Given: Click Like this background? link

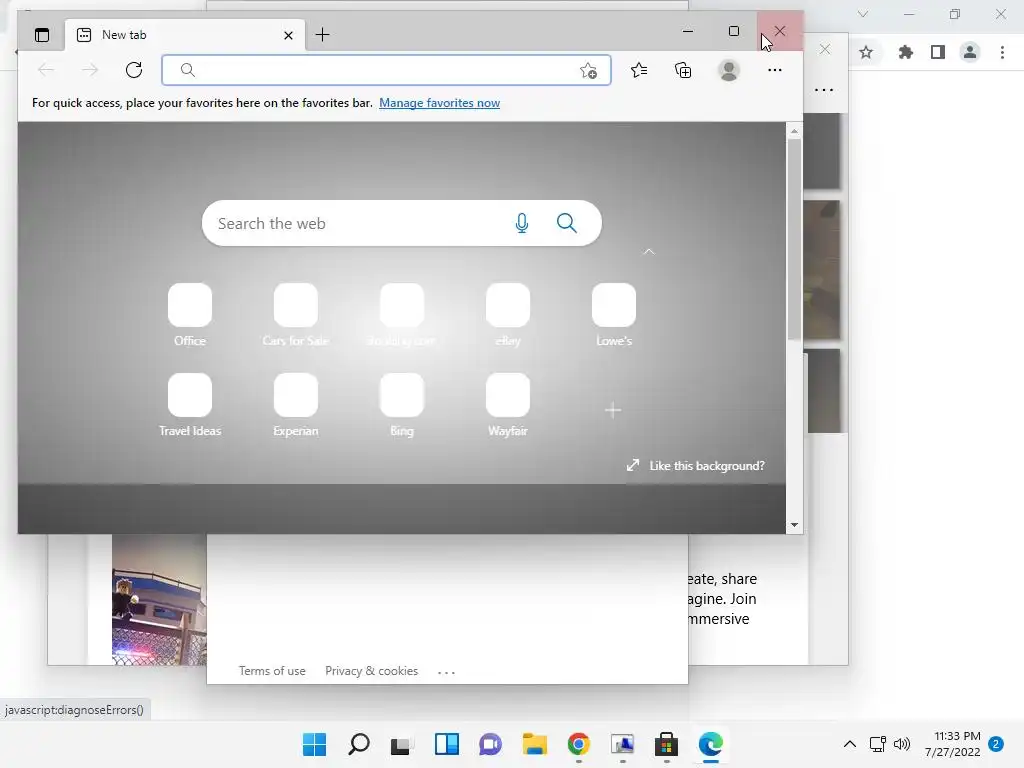Looking at the screenshot, I should click(x=696, y=466).
